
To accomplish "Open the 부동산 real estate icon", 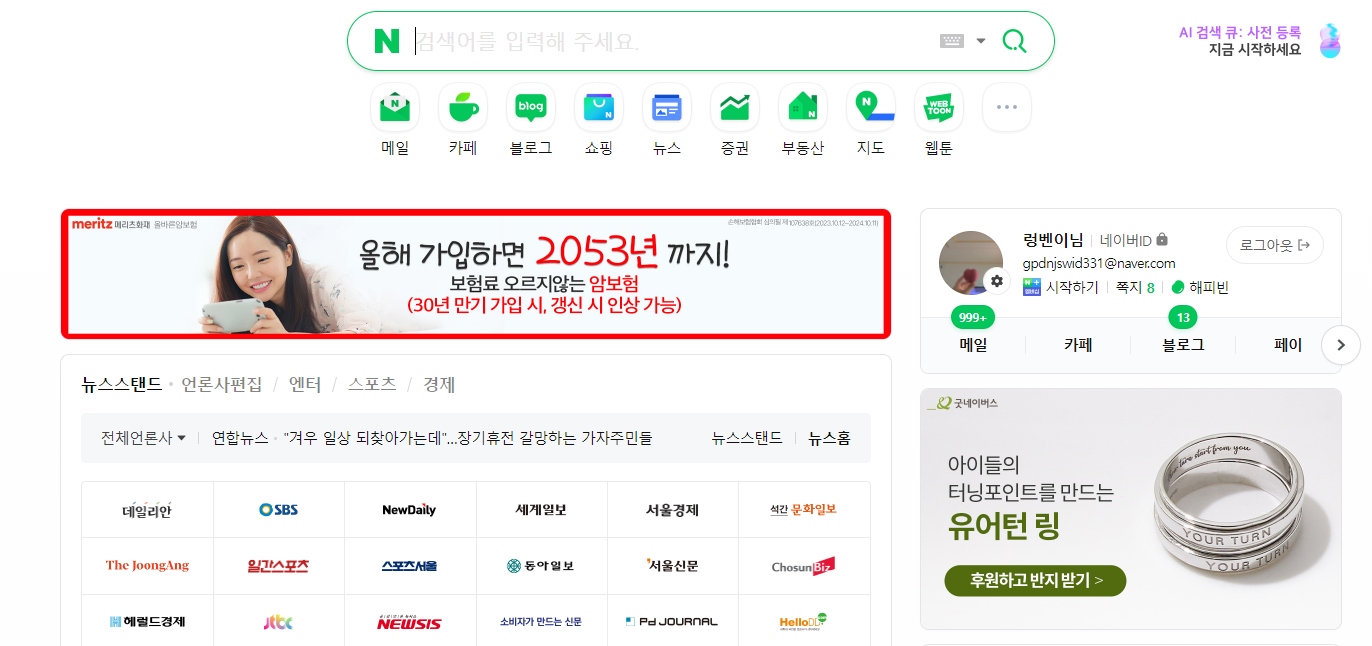I will 803,107.
